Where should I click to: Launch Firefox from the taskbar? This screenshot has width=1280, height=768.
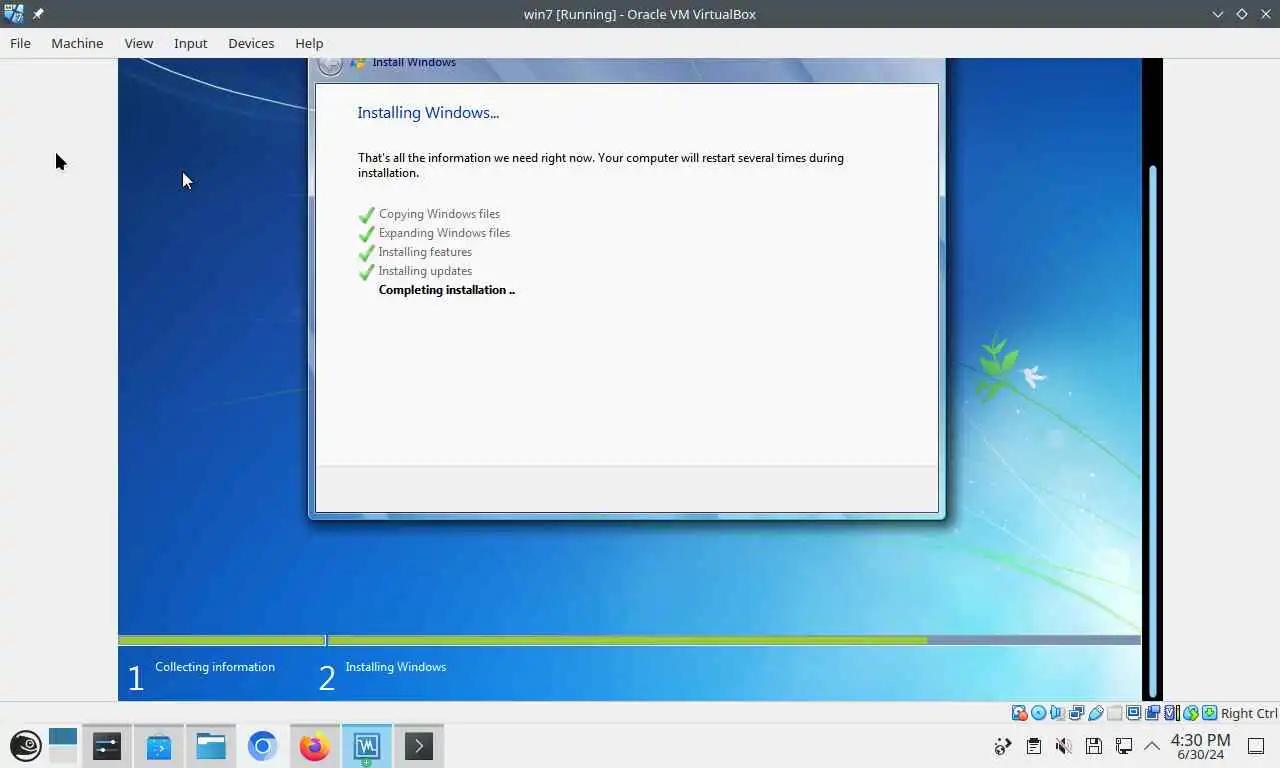tap(315, 746)
